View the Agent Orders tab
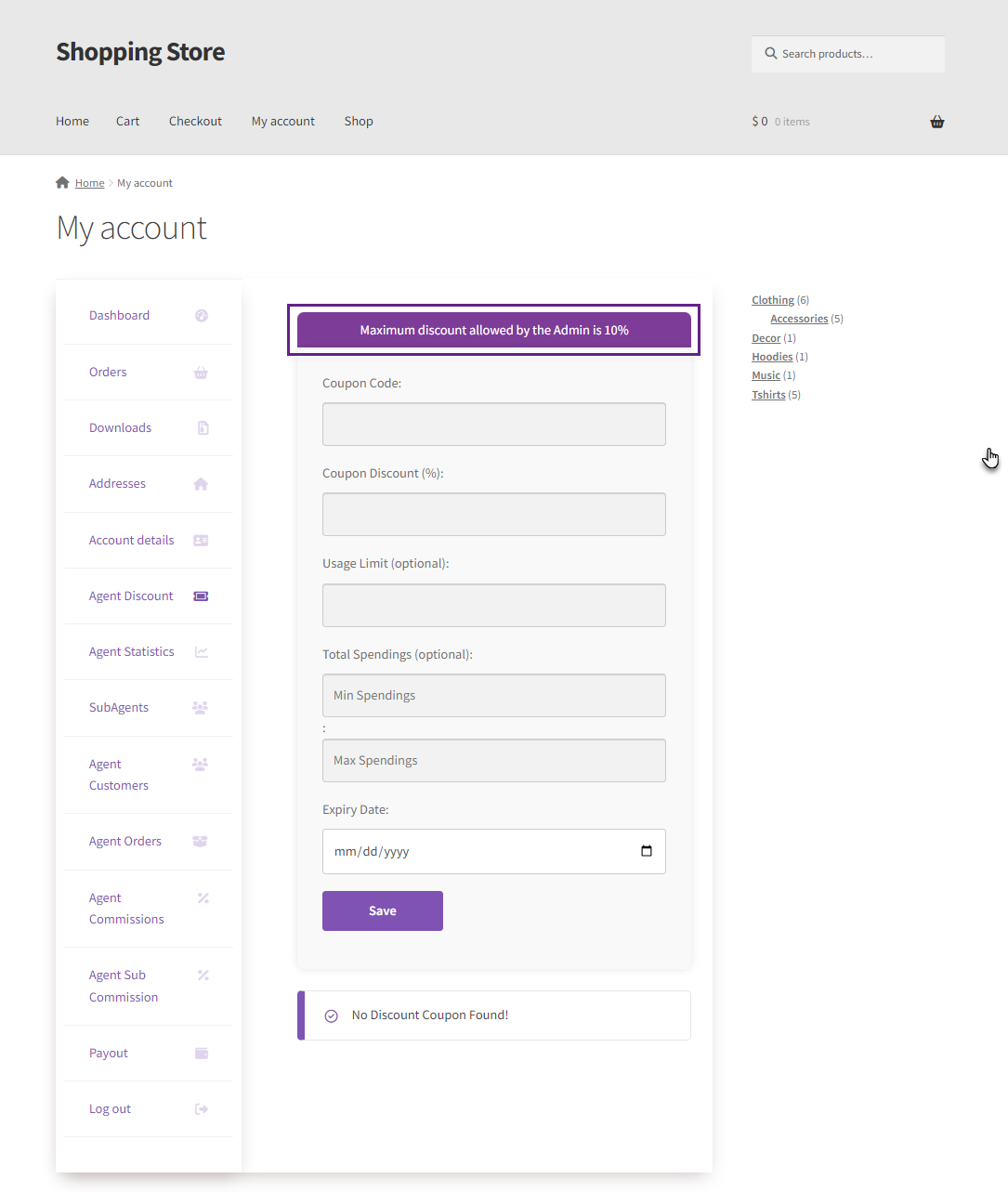 [125, 842]
